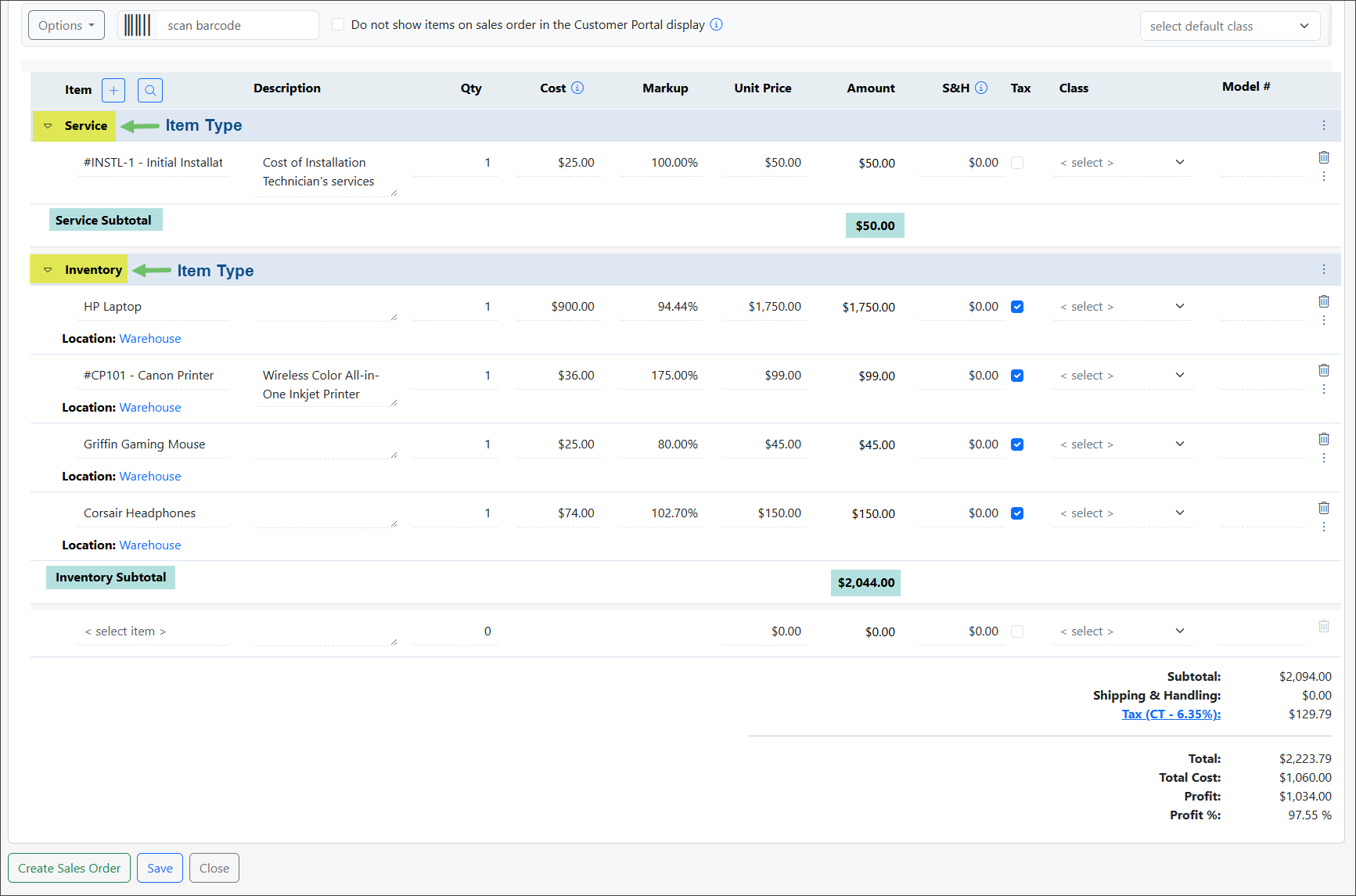
Task: Open kebab menu for Initial Installation row
Action: point(1324,176)
